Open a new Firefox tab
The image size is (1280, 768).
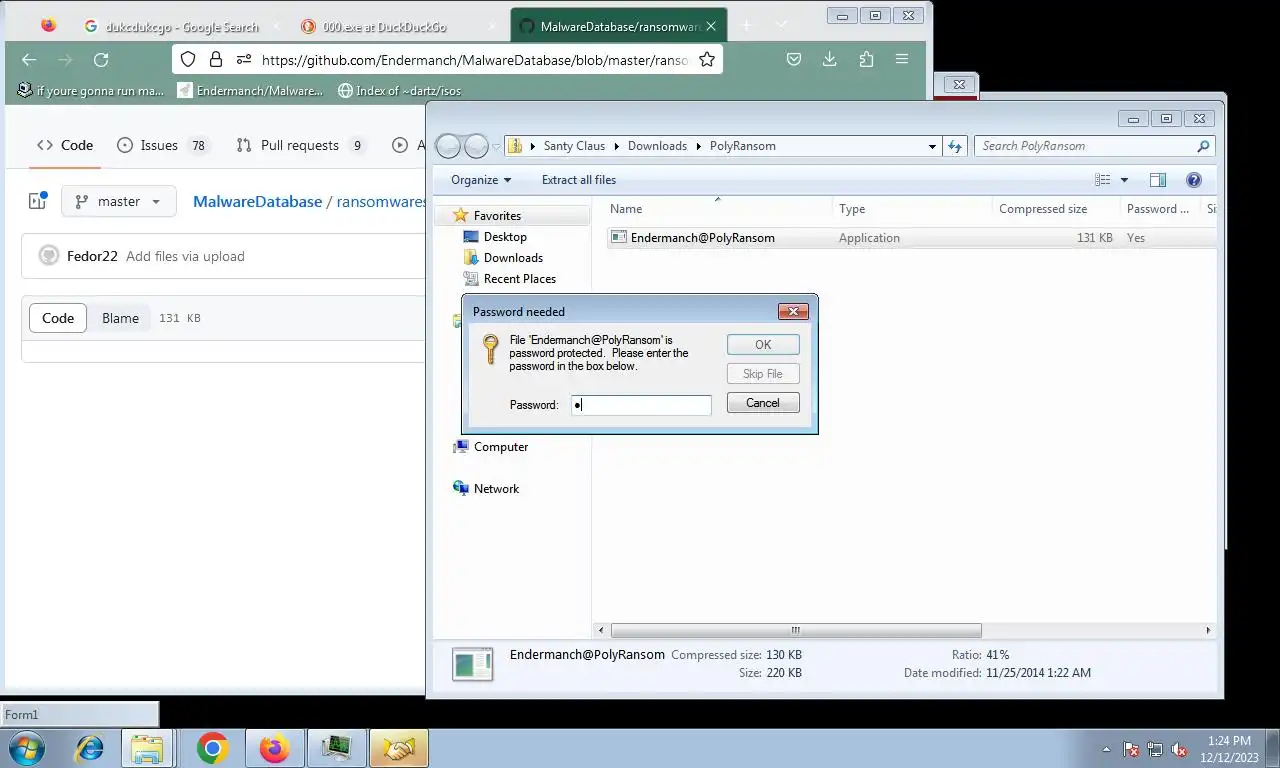(x=746, y=25)
